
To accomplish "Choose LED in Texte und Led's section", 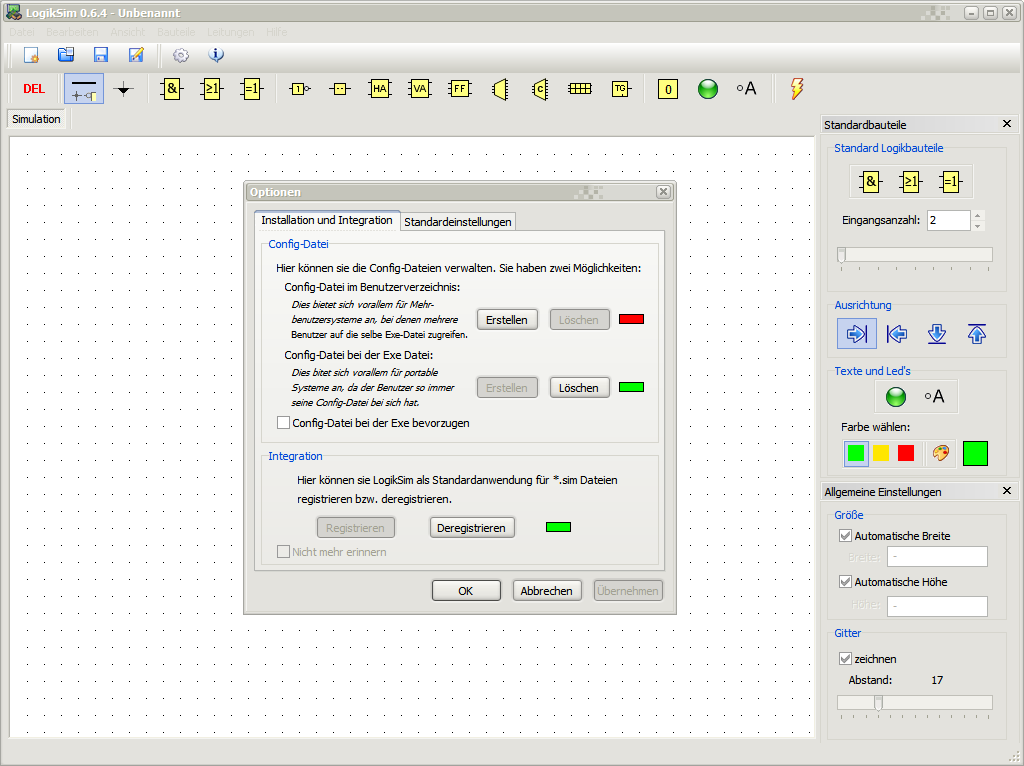I will 895,396.
